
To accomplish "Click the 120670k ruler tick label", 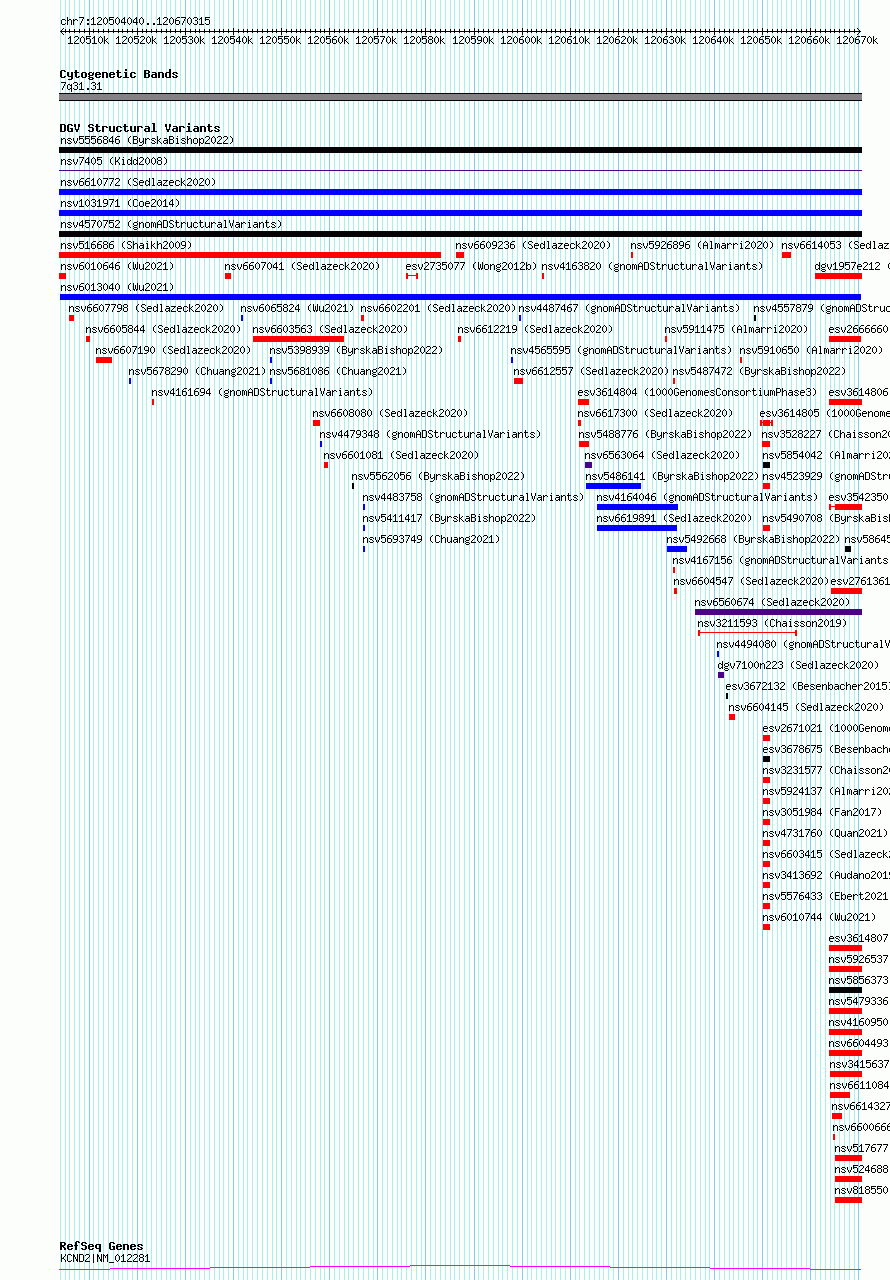I will (x=857, y=40).
